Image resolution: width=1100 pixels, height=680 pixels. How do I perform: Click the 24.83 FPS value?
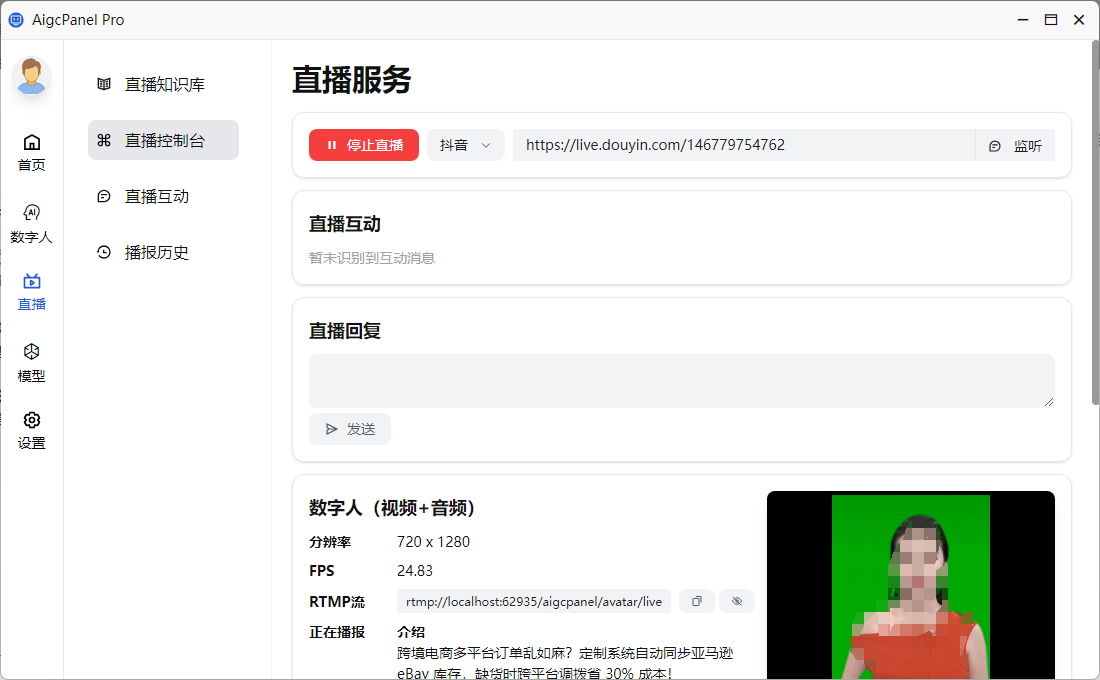point(415,571)
